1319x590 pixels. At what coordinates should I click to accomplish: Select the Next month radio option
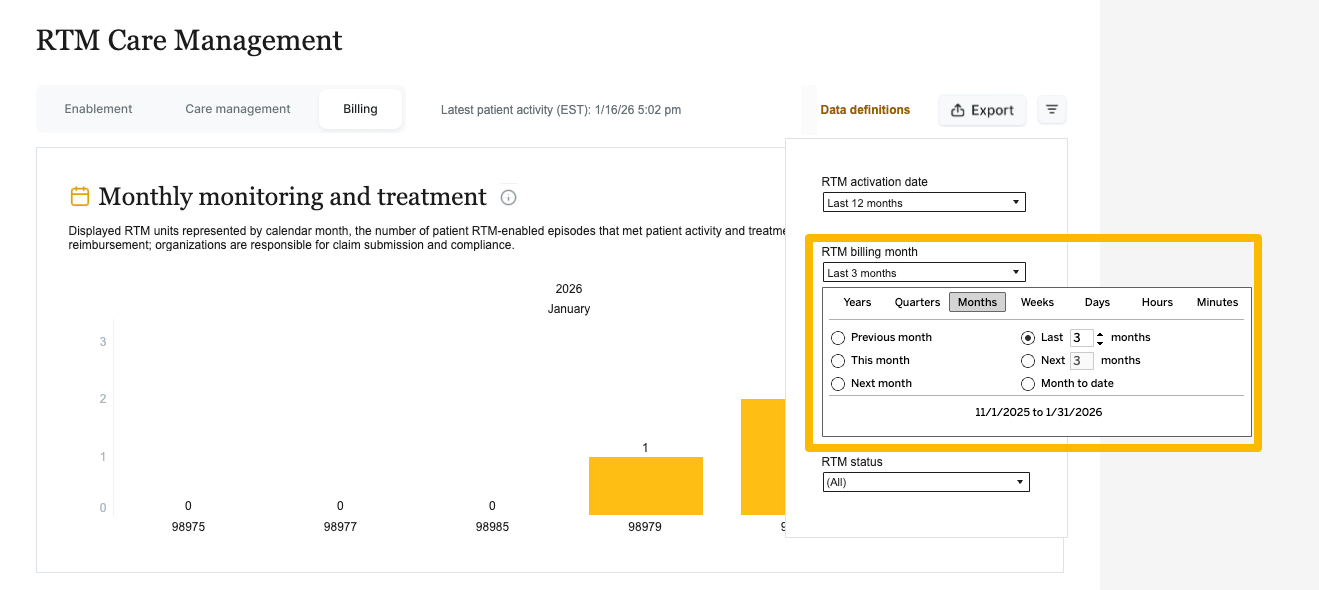838,384
